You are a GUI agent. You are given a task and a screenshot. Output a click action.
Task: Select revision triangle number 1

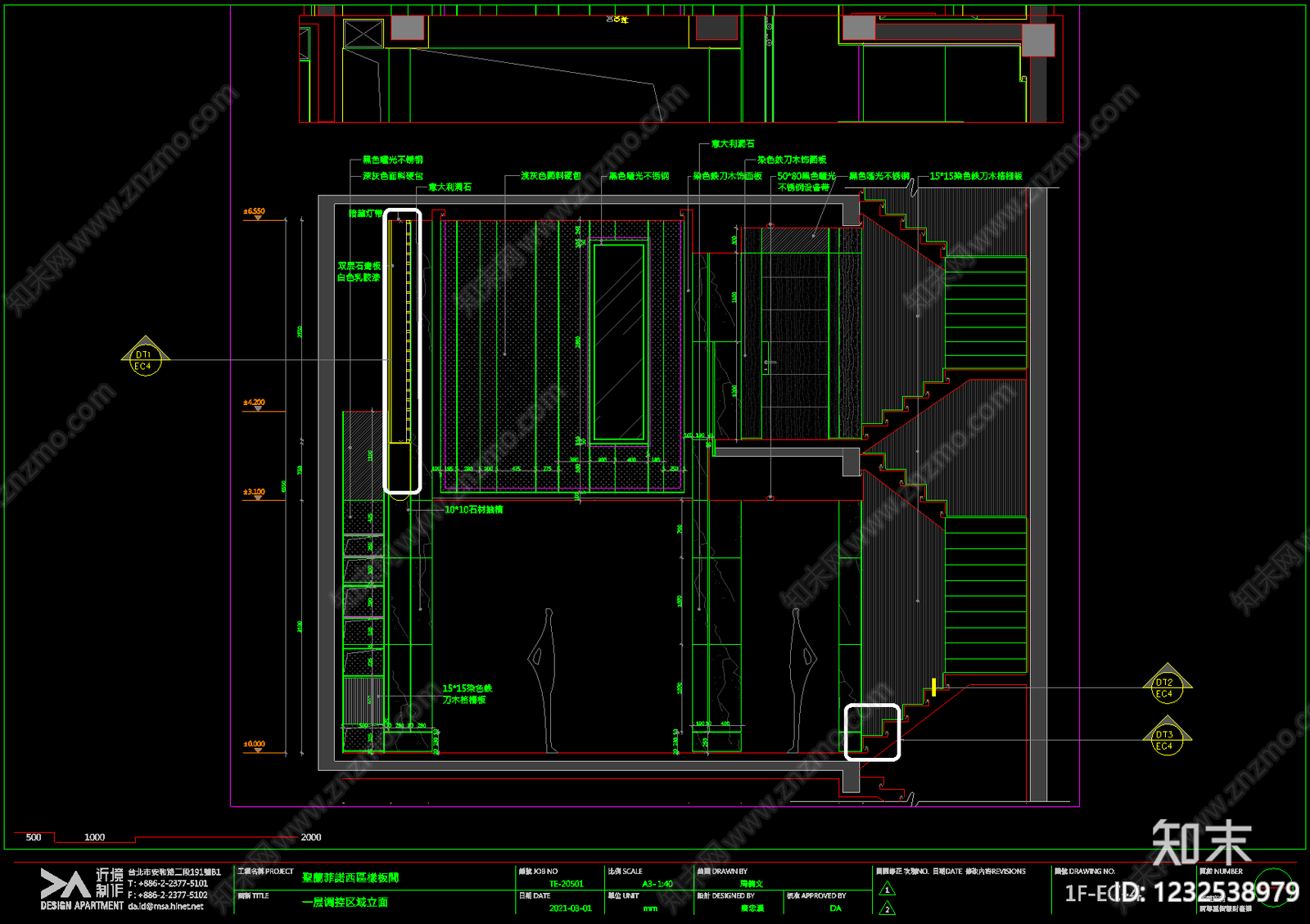tap(887, 889)
